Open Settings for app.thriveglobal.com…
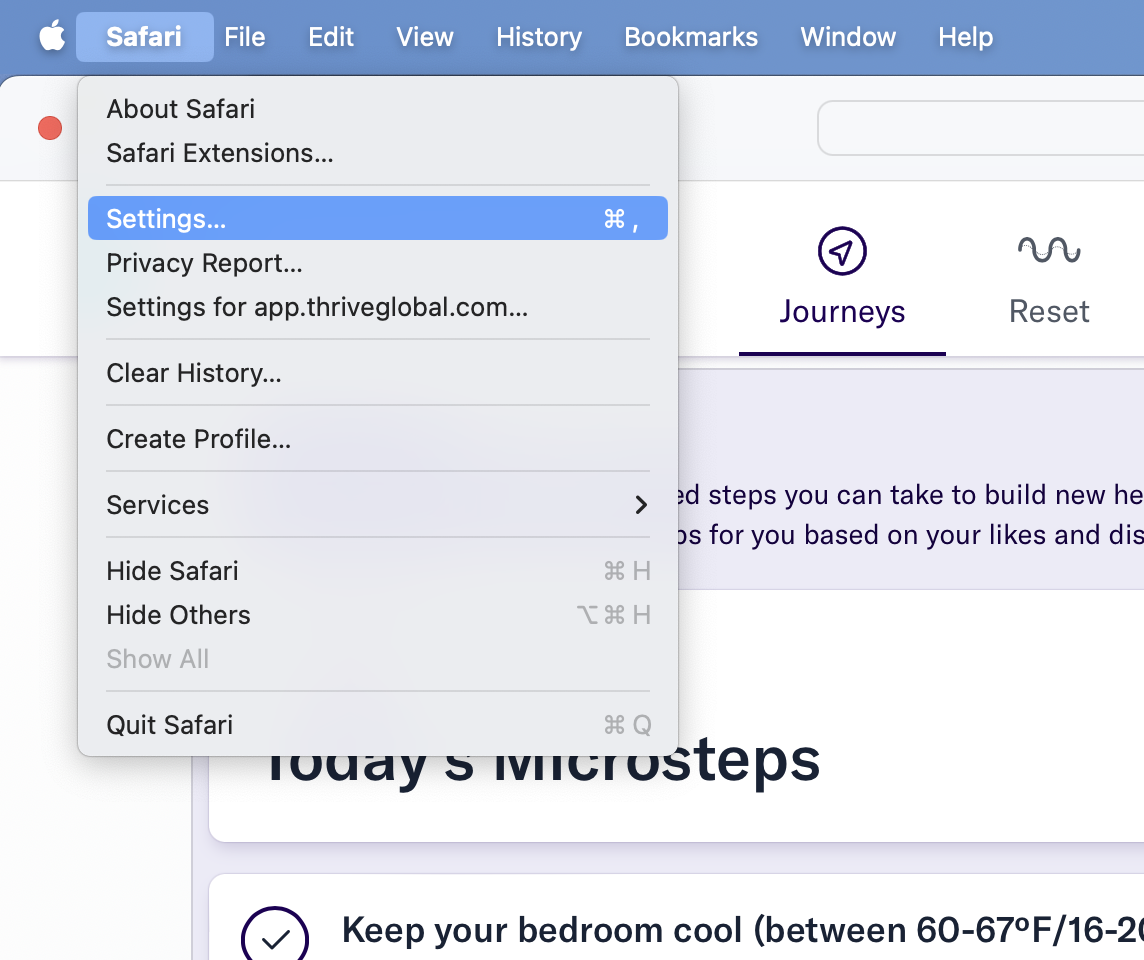 378,307
